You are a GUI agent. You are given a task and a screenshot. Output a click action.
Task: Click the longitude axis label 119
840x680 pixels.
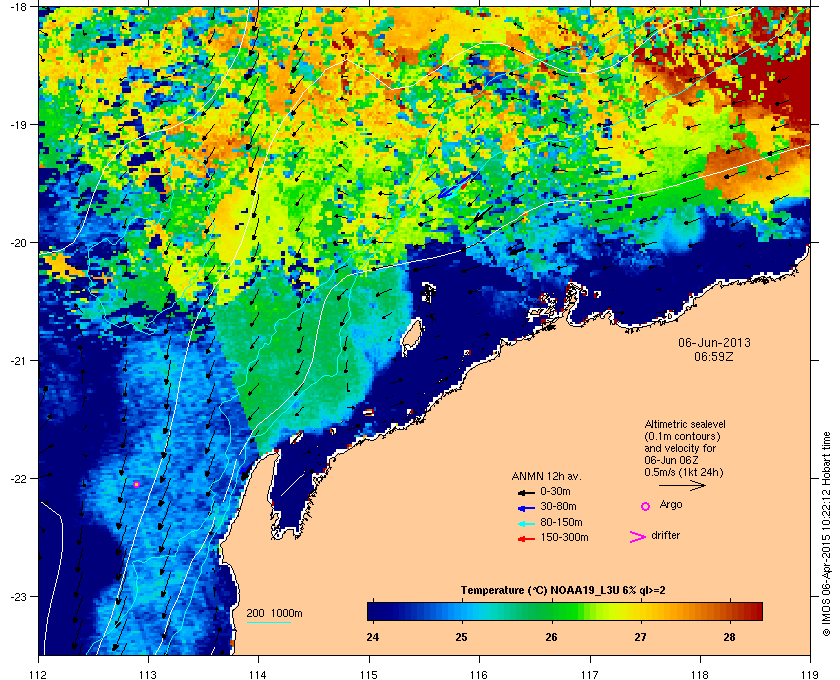[x=810, y=674]
